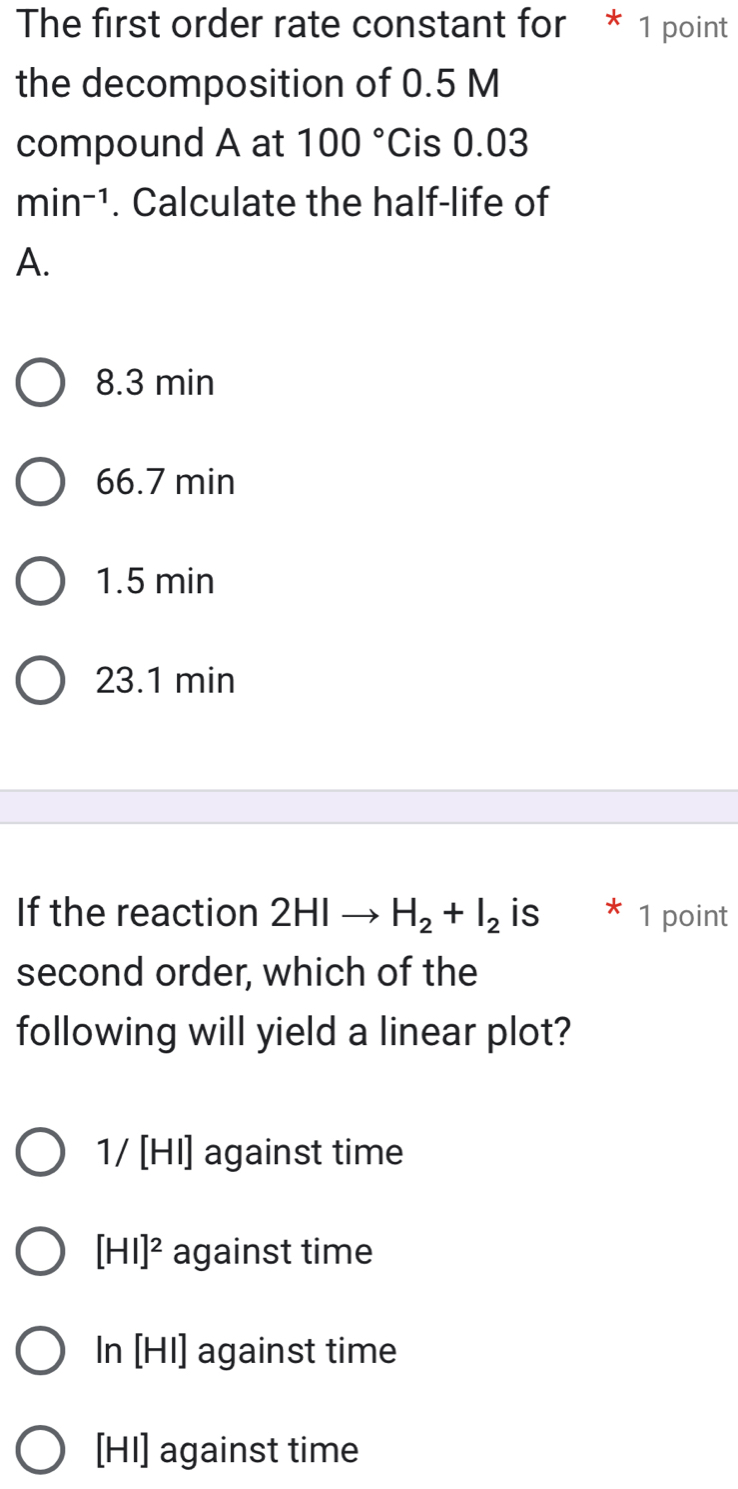Click the '[HI]² against time' label text
Image resolution: width=738 pixels, height=1489 pixels.
point(234,1252)
